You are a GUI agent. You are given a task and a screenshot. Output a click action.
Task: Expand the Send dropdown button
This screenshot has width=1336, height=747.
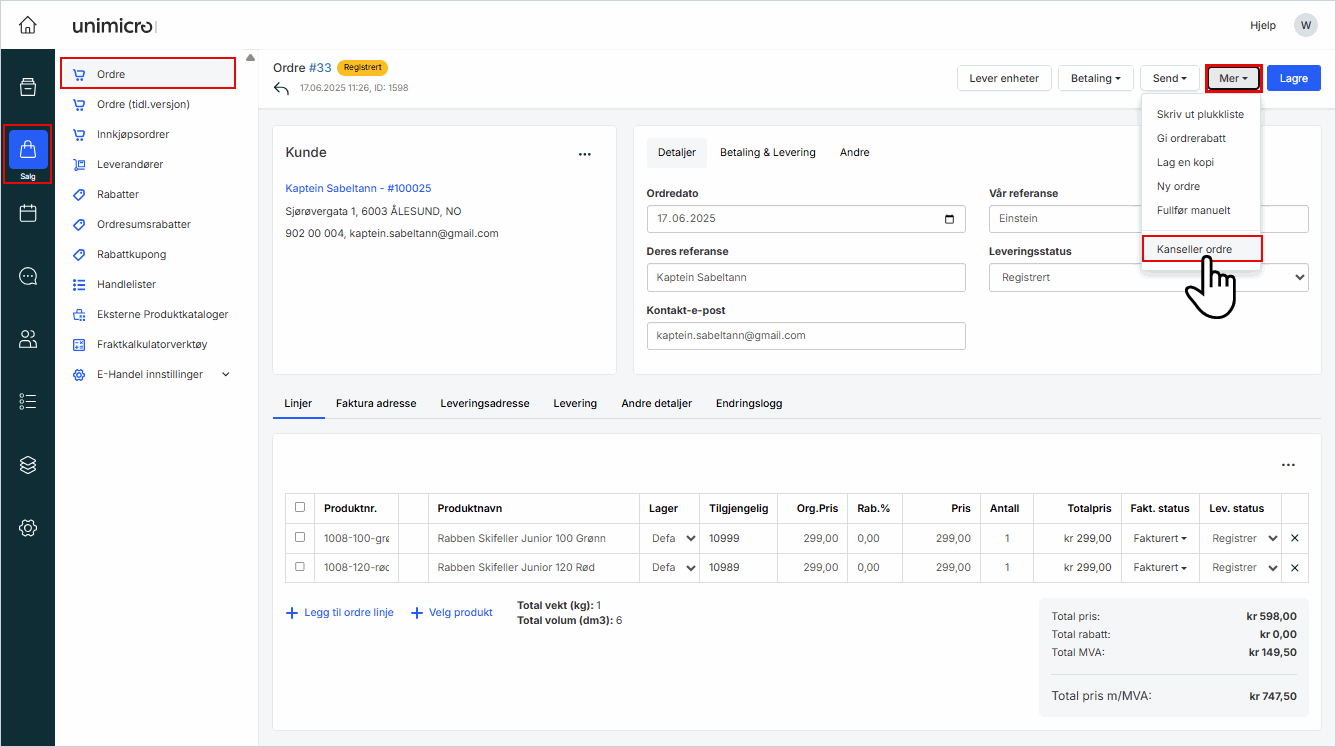tap(1169, 78)
